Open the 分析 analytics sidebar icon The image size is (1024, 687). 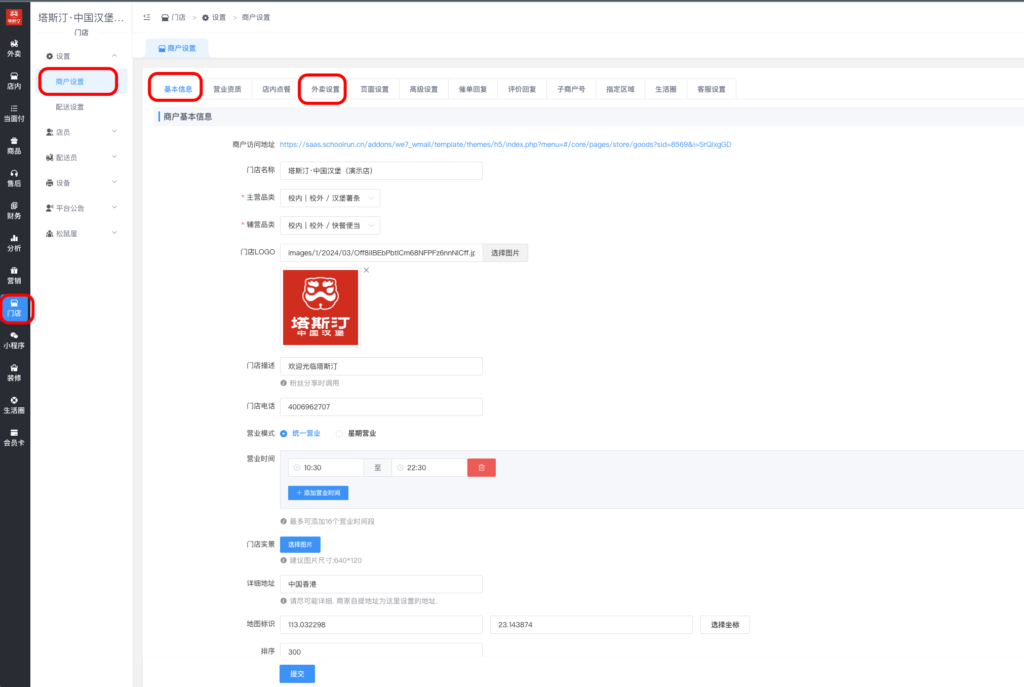coord(14,243)
